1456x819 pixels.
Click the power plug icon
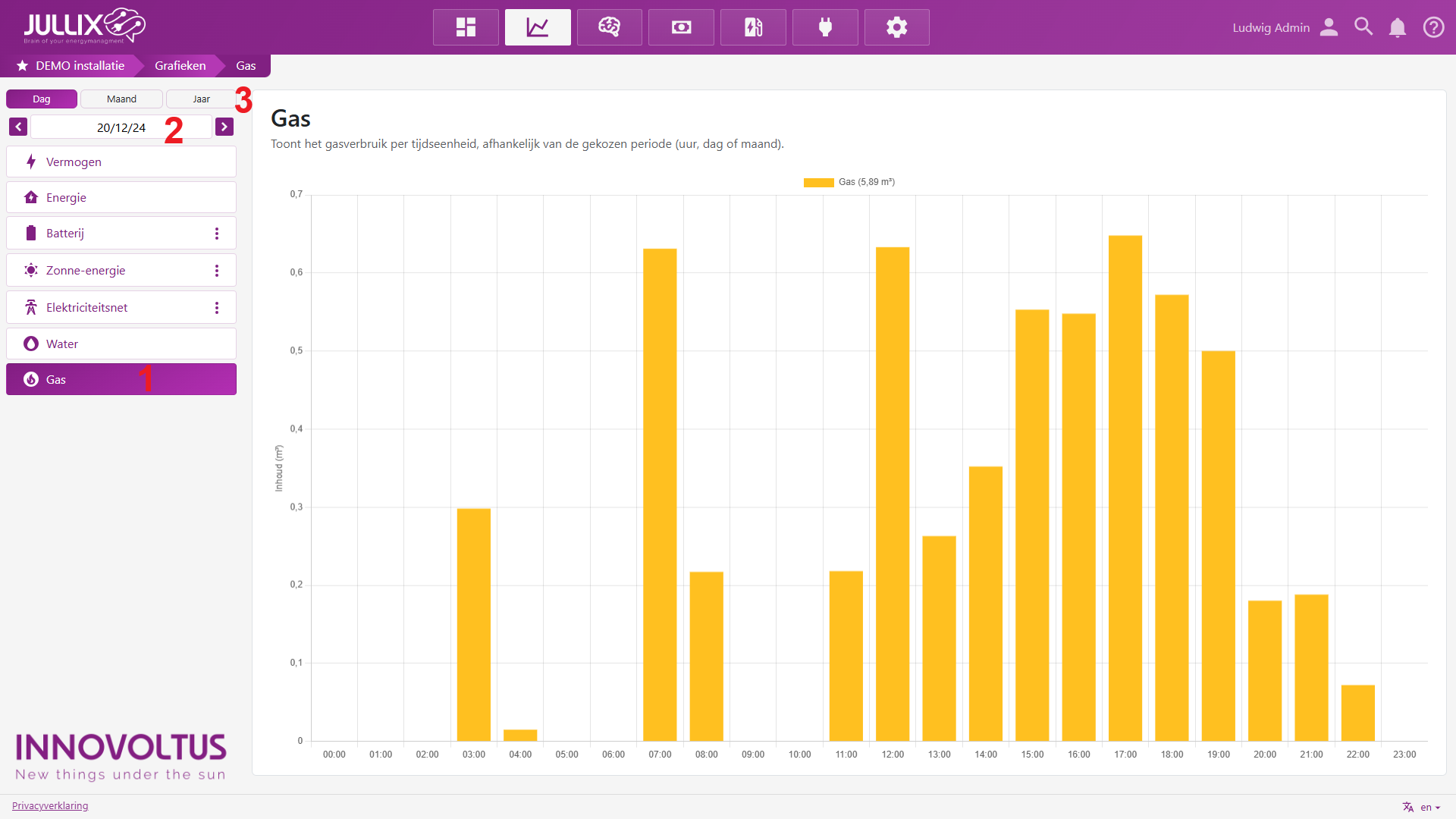[825, 27]
